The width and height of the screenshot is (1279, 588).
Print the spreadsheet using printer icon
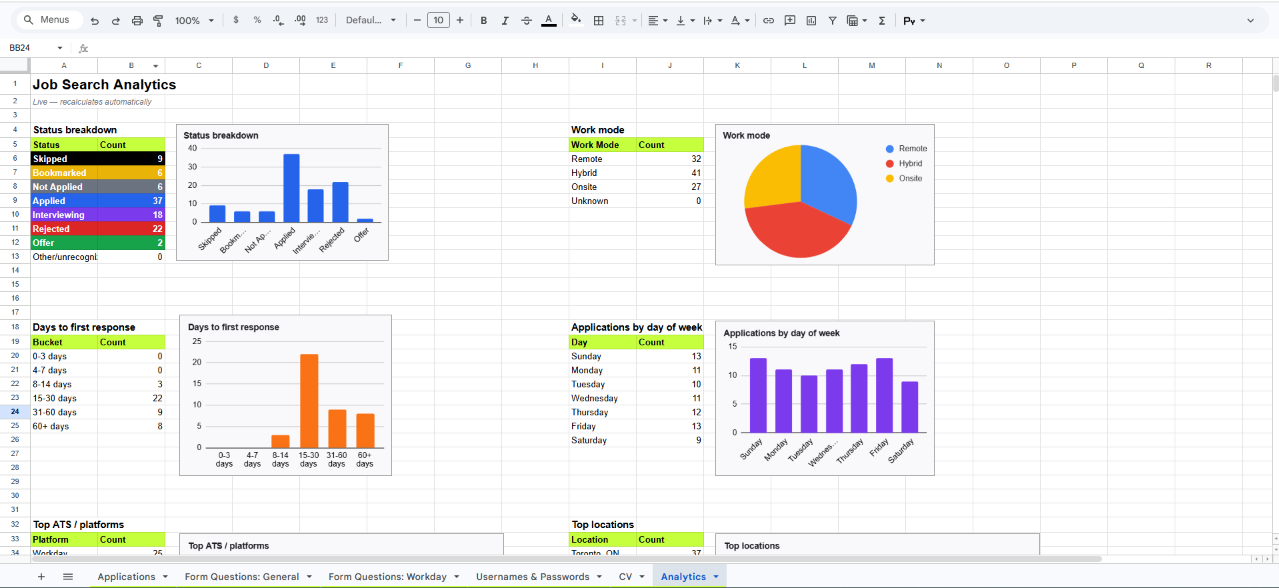(x=137, y=20)
